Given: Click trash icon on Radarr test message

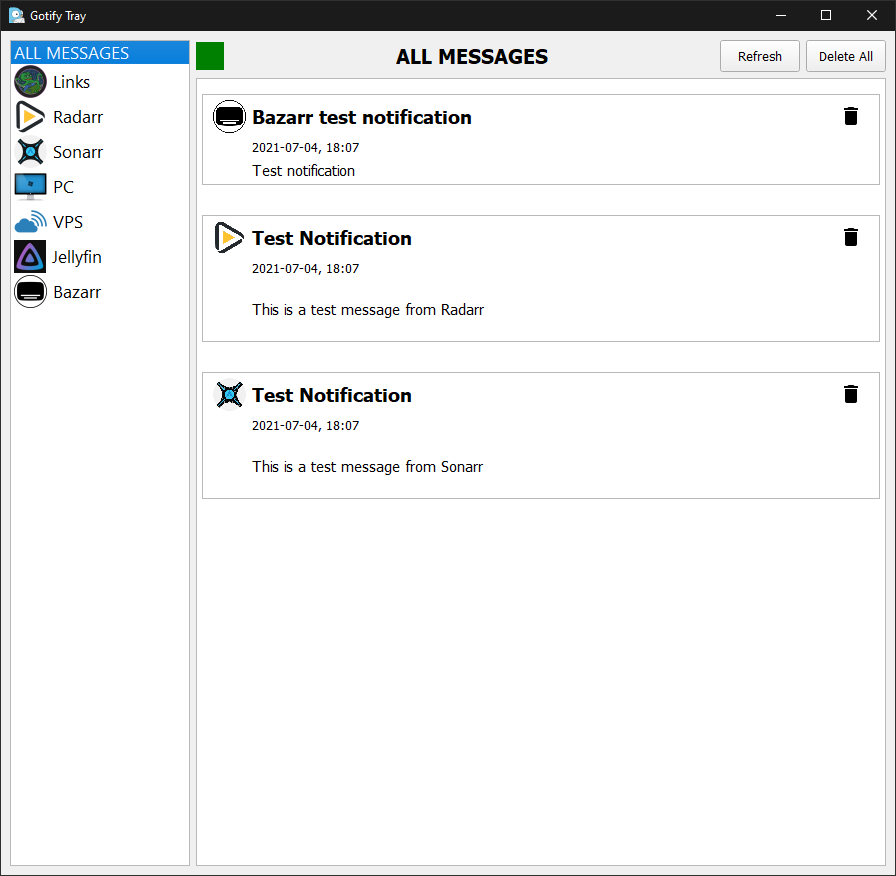Looking at the screenshot, I should 851,237.
